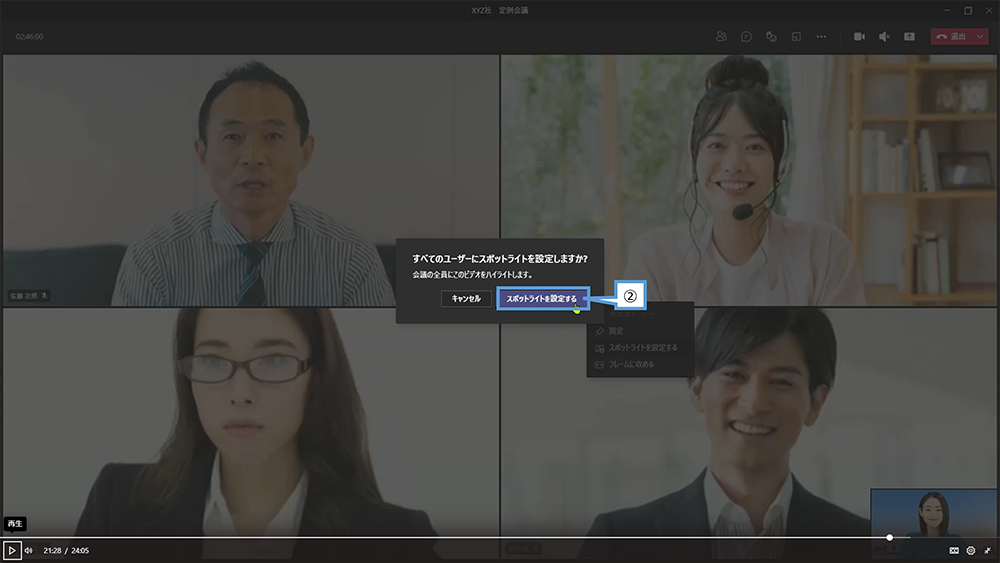
Task: Open the participants panel icon
Action: (721, 36)
